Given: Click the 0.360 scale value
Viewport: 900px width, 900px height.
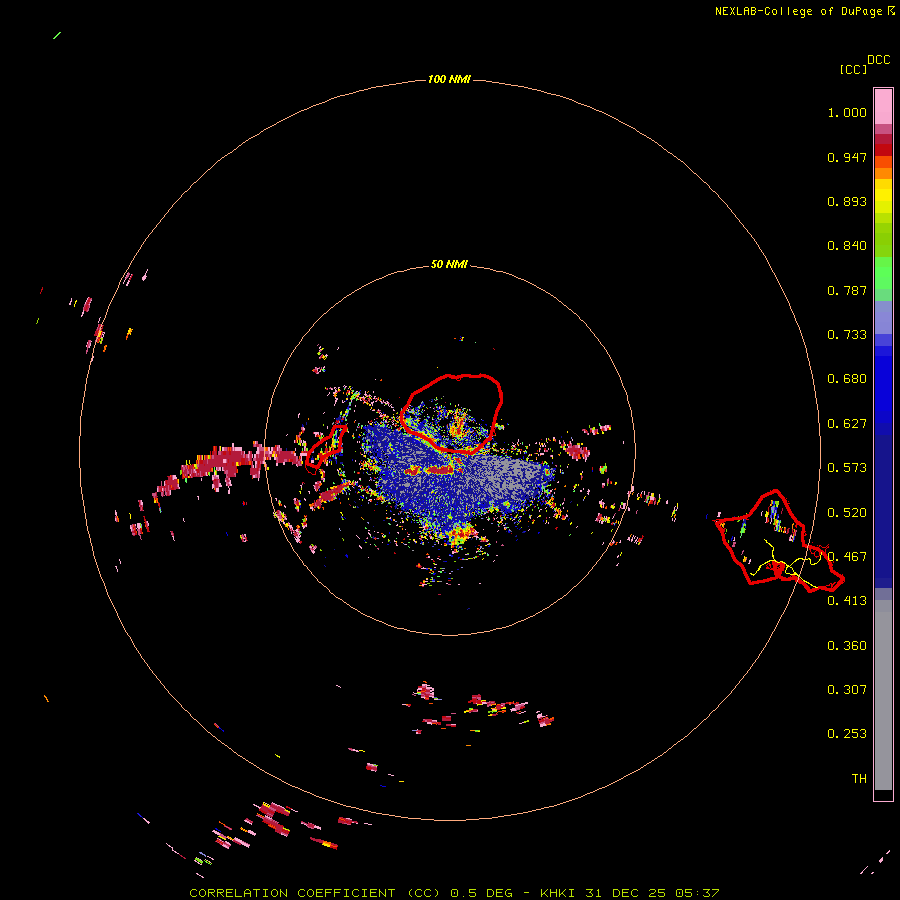Looking at the screenshot, I should pos(847,646).
